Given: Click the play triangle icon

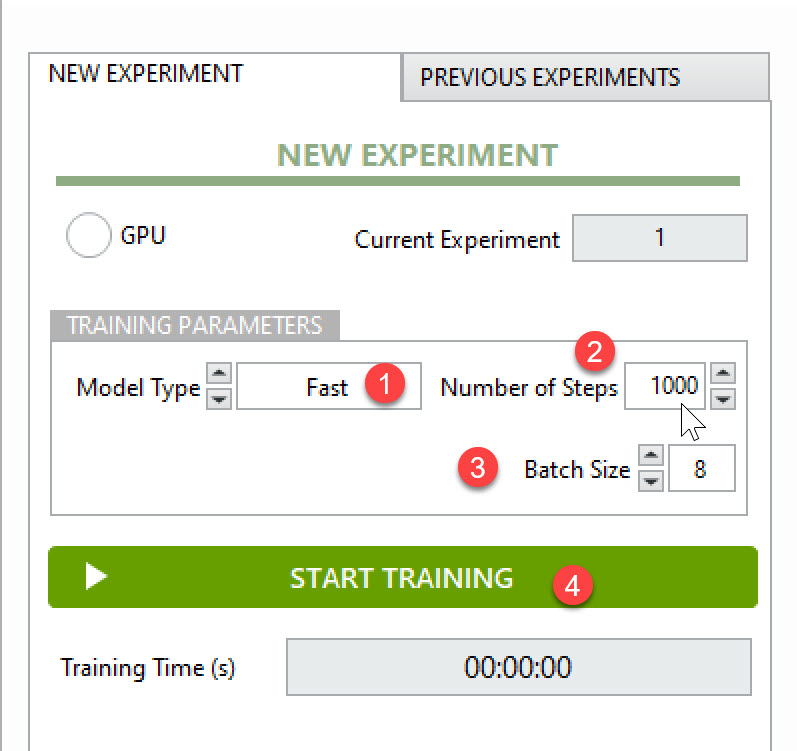Looking at the screenshot, I should point(96,577).
